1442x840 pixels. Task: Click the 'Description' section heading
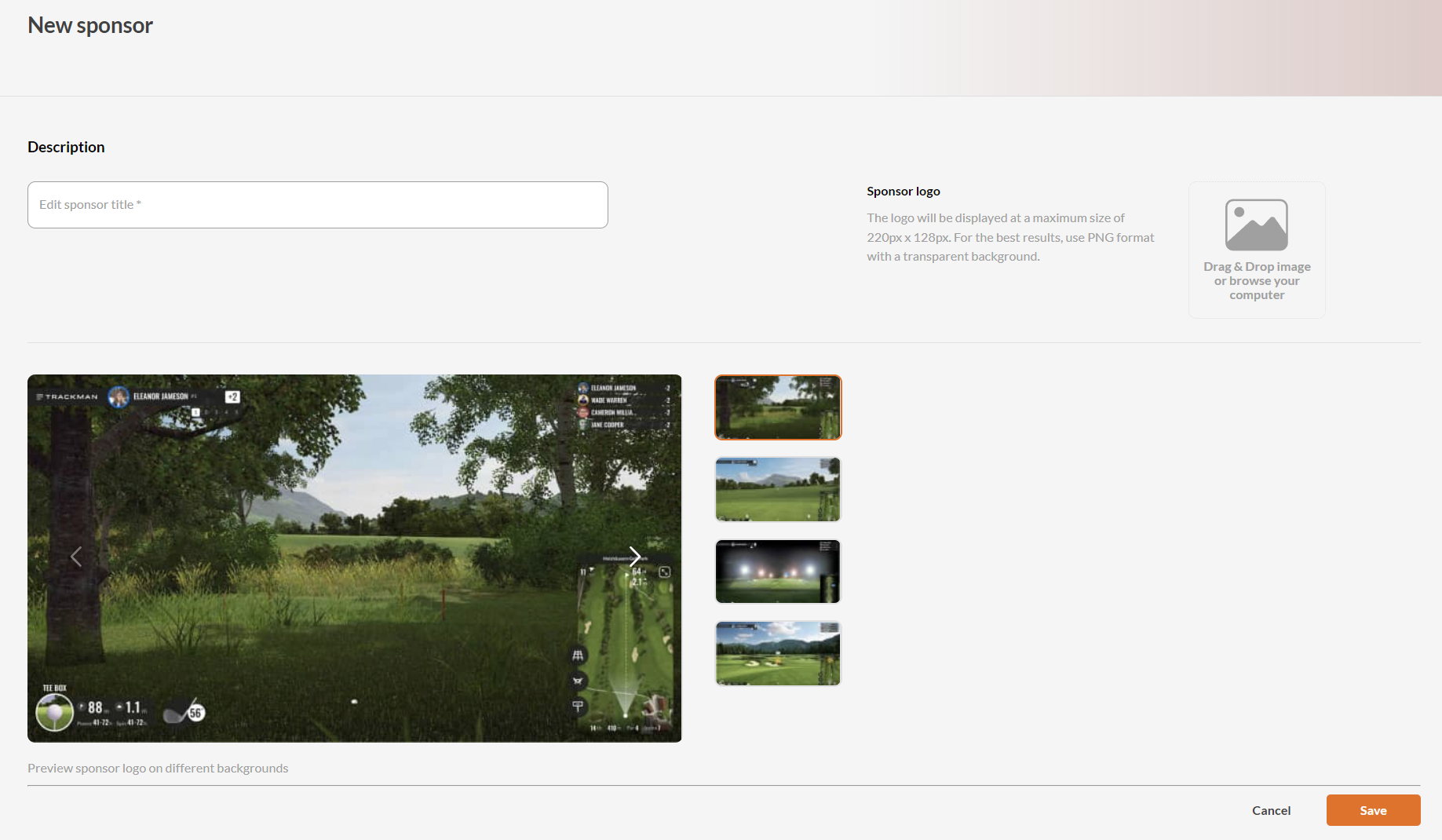click(66, 147)
